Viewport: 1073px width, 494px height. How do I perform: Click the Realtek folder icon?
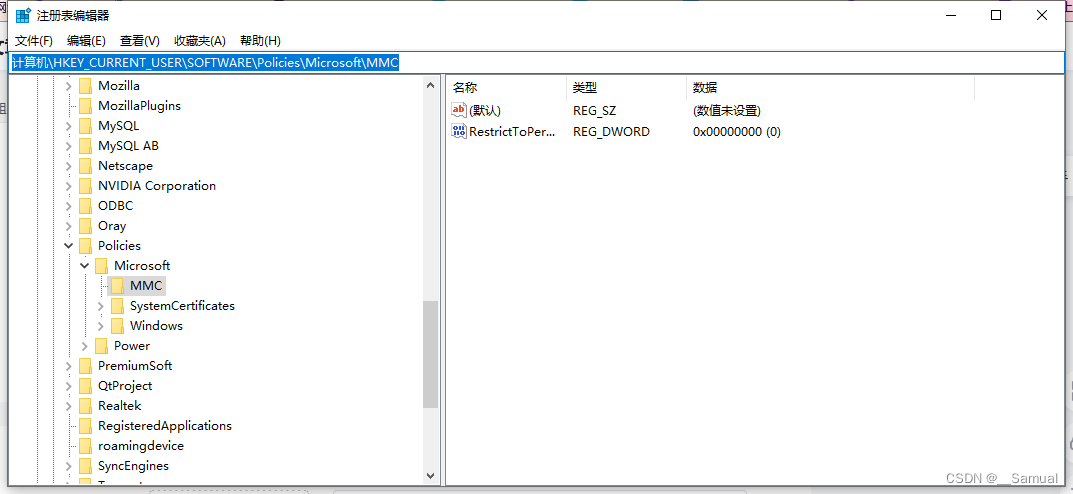85,406
